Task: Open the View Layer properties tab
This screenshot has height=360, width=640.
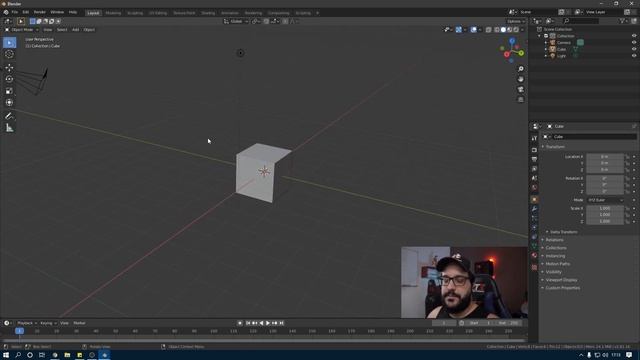Action: (x=534, y=169)
